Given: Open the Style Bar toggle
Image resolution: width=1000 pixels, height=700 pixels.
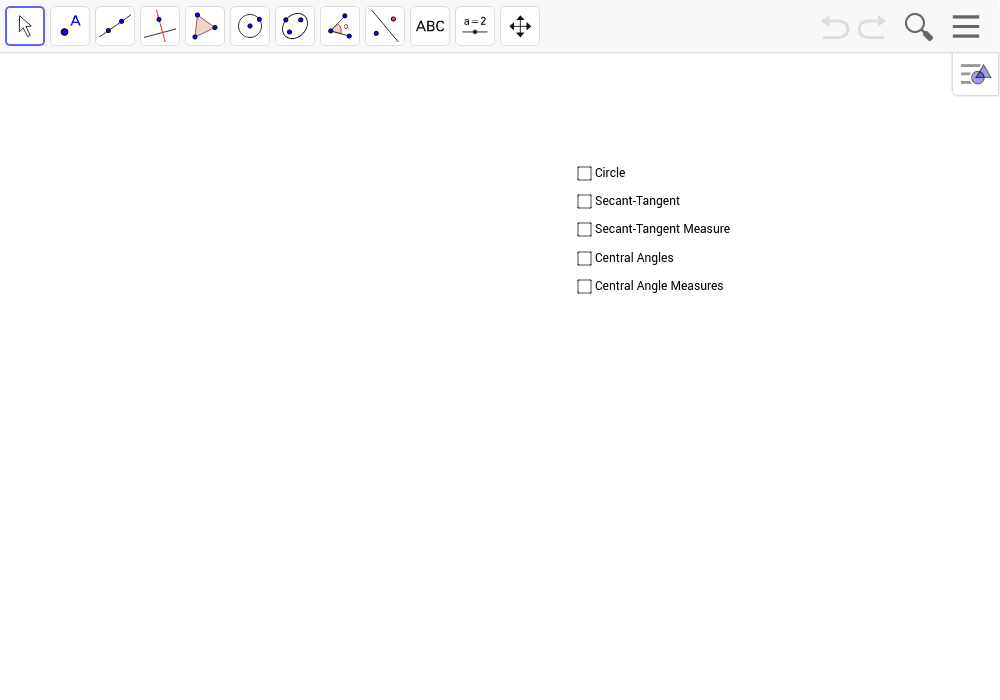Looking at the screenshot, I should coord(976,74).
